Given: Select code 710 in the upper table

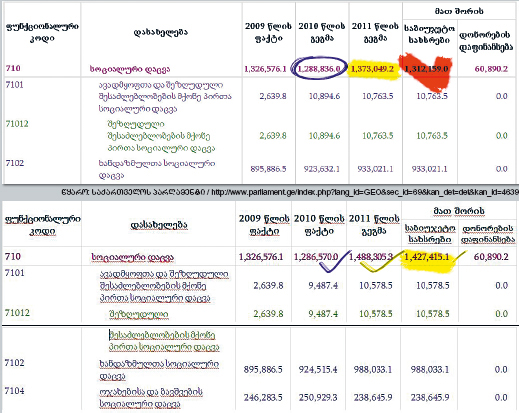Looking at the screenshot, I should pos(13,68).
